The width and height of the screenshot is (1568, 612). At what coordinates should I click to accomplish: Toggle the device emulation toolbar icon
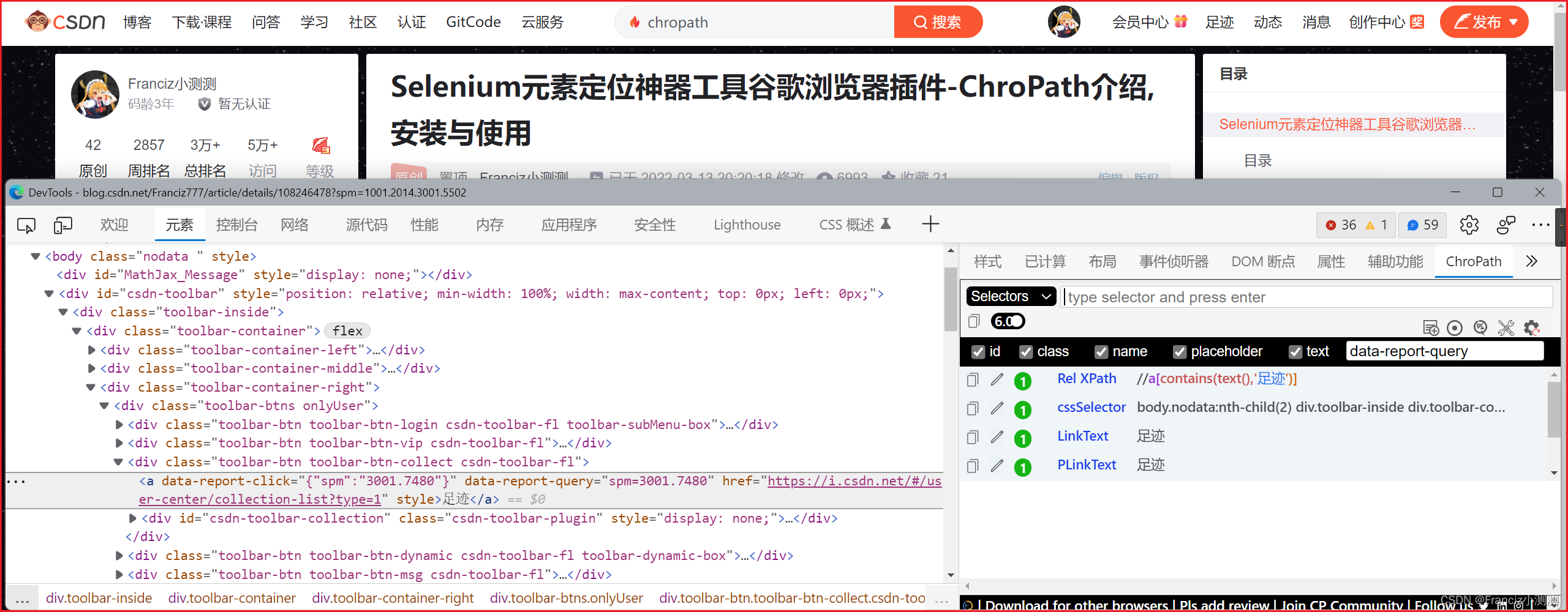pos(63,225)
